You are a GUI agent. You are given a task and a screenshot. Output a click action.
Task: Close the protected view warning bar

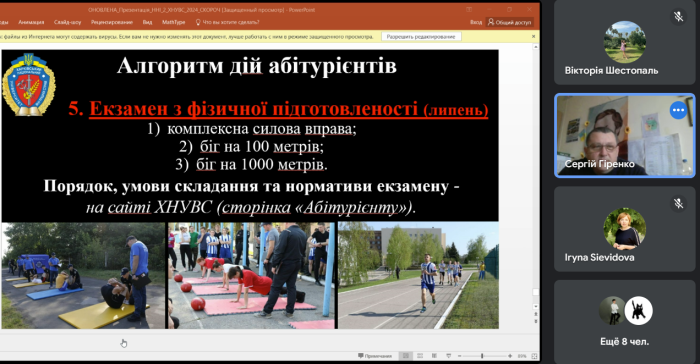533,37
